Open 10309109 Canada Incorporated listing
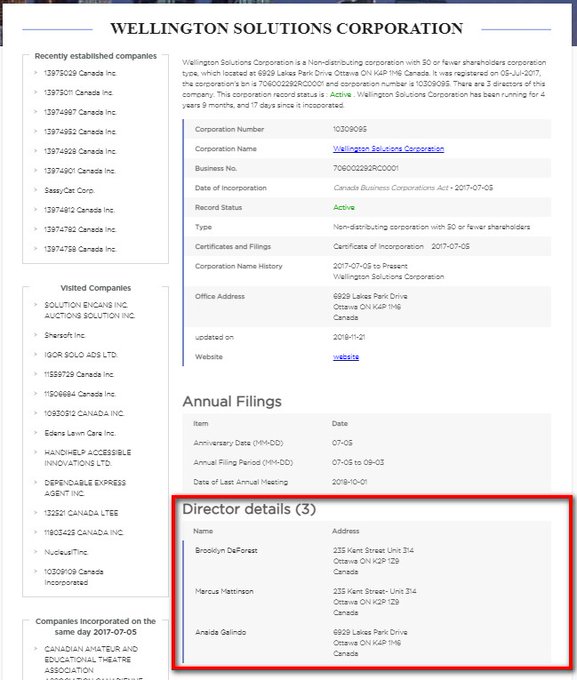This screenshot has height=680, width=577. click(74, 577)
